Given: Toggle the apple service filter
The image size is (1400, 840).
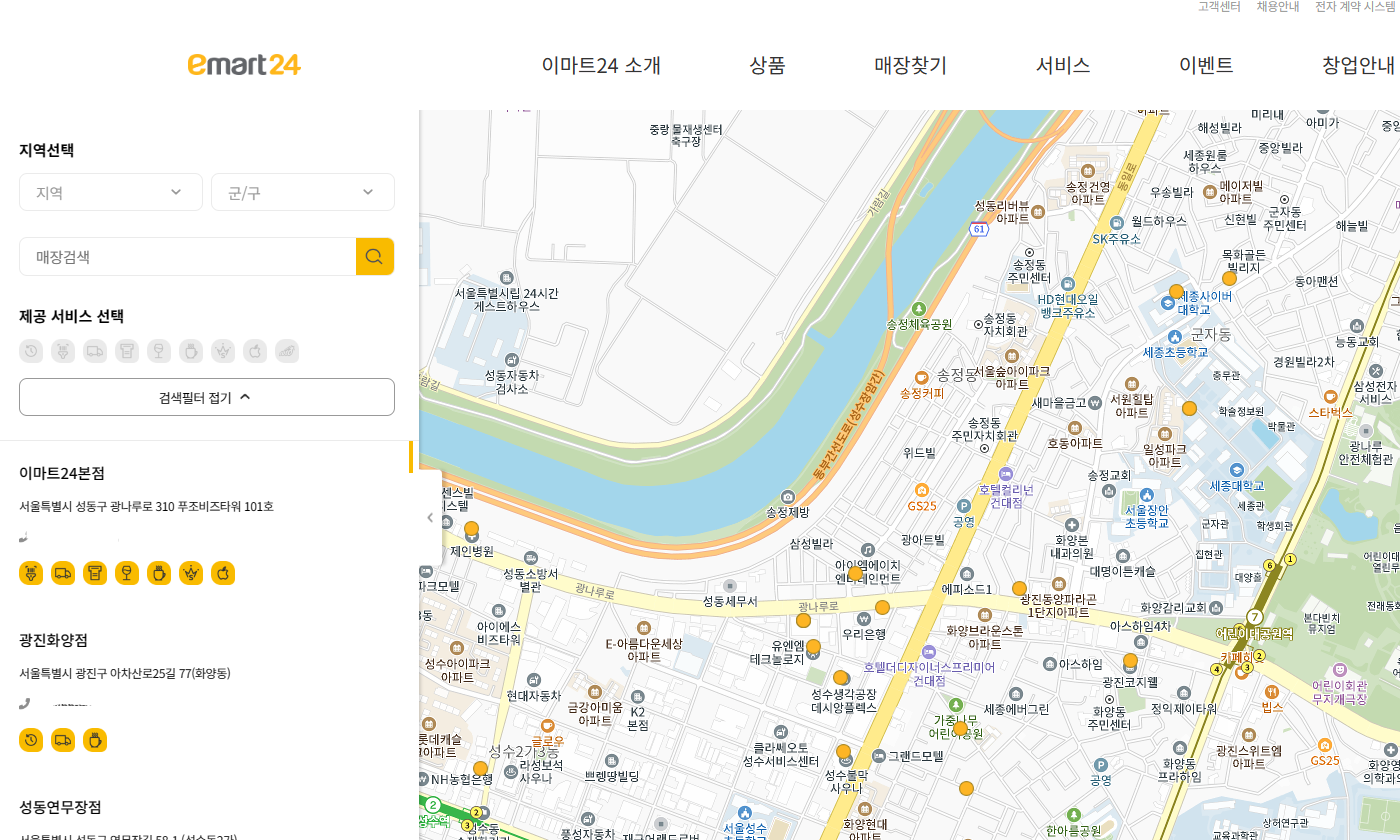Looking at the screenshot, I should [x=255, y=351].
